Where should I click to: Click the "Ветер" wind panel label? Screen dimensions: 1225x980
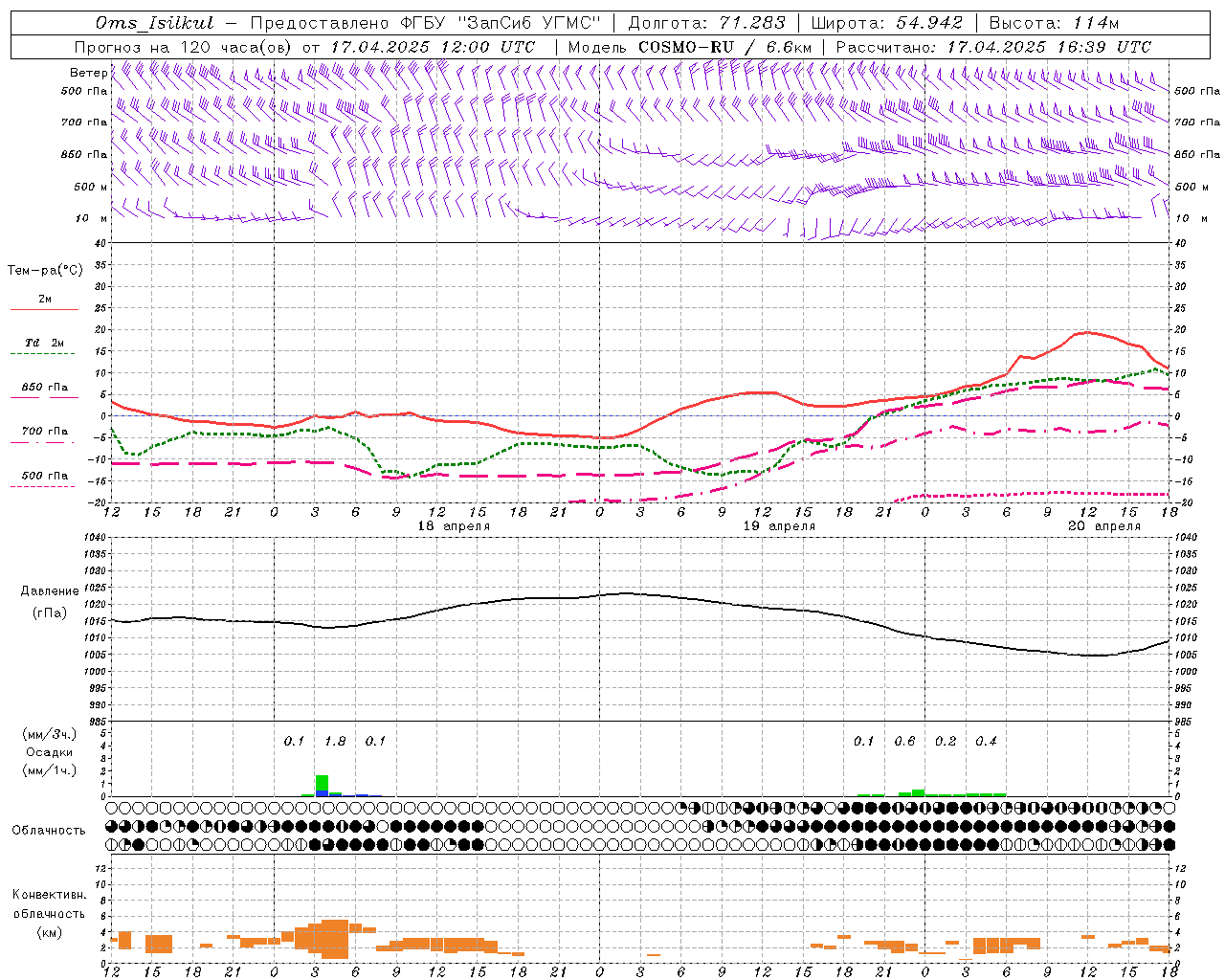(89, 73)
